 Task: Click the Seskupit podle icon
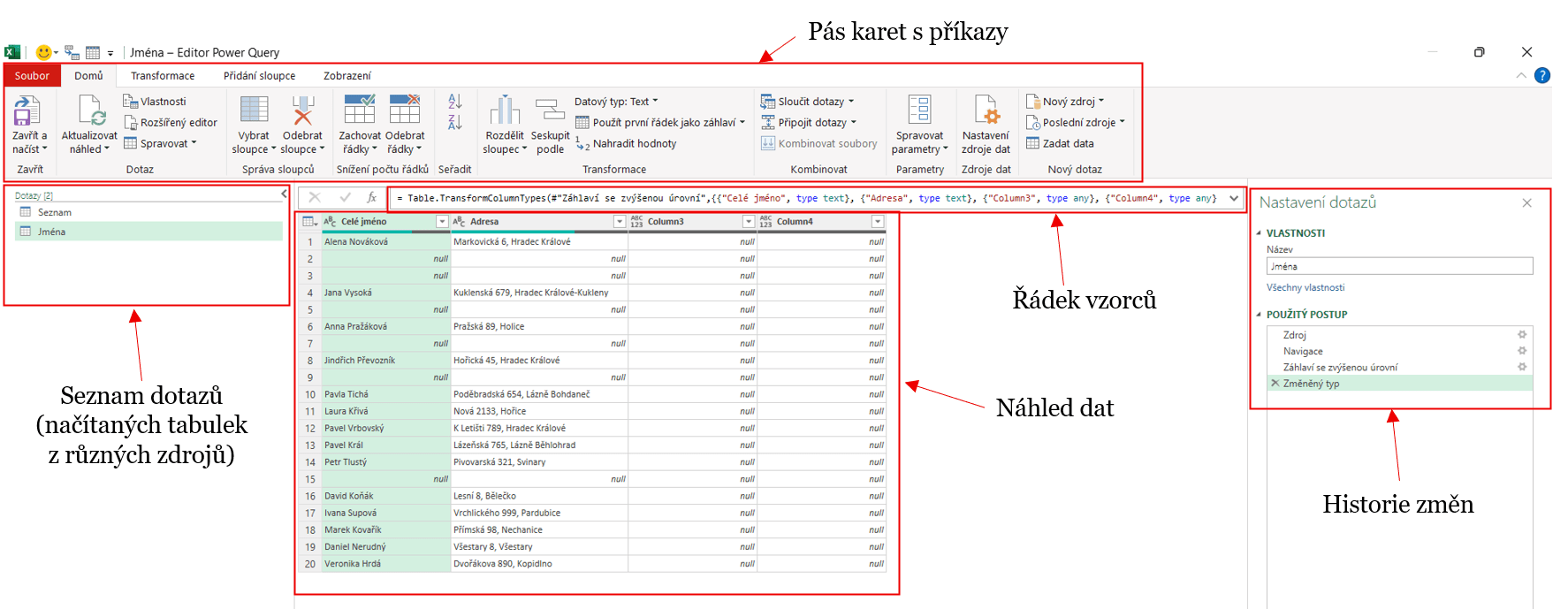tap(550, 111)
